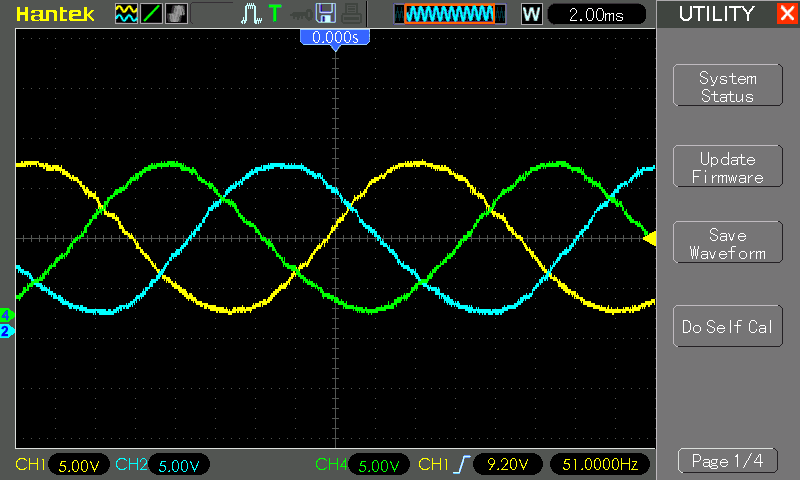Click the key lock icon
The image size is (800, 480).
tap(301, 15)
